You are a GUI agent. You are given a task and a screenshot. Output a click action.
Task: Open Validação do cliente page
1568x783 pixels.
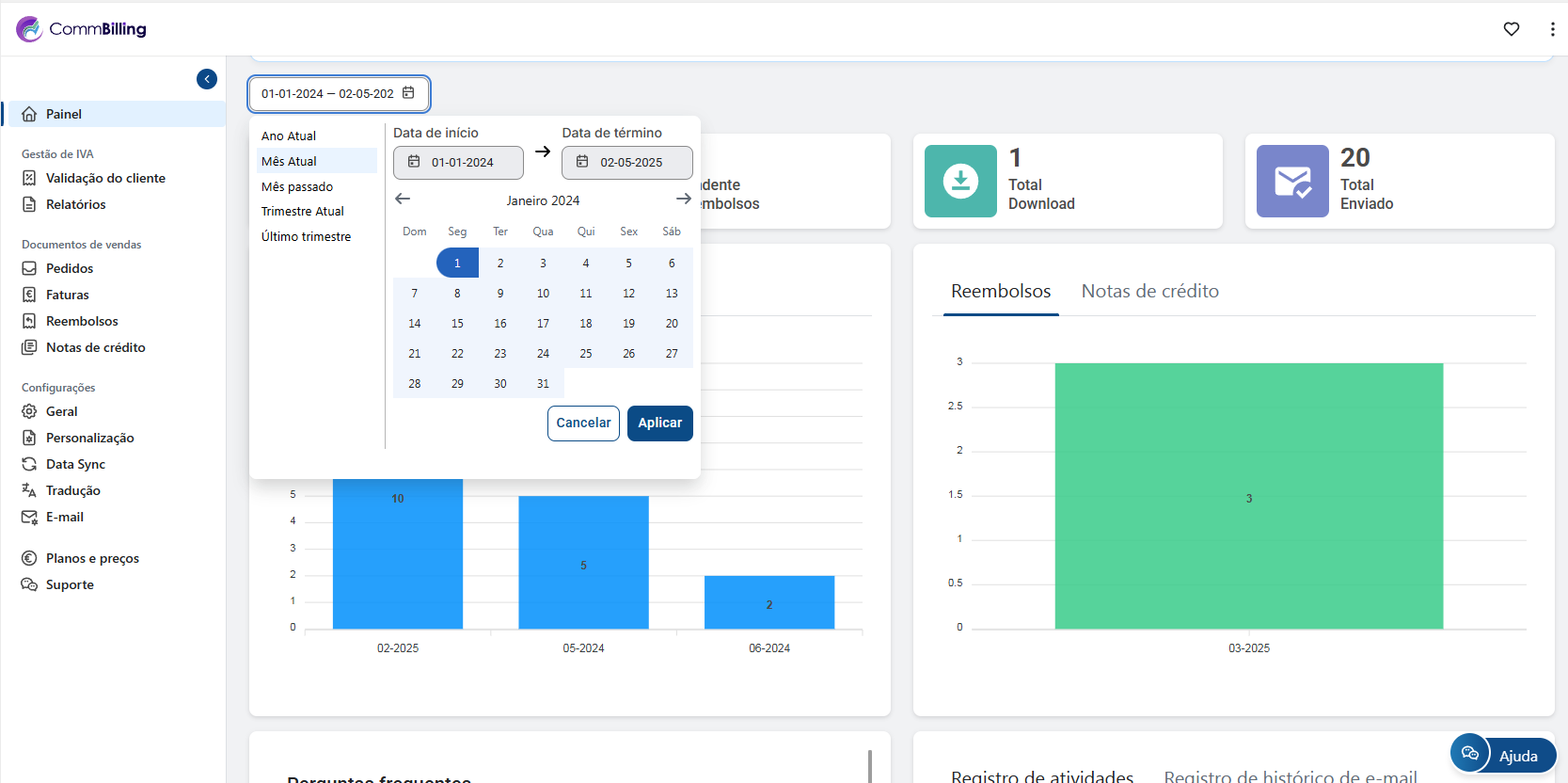(105, 178)
